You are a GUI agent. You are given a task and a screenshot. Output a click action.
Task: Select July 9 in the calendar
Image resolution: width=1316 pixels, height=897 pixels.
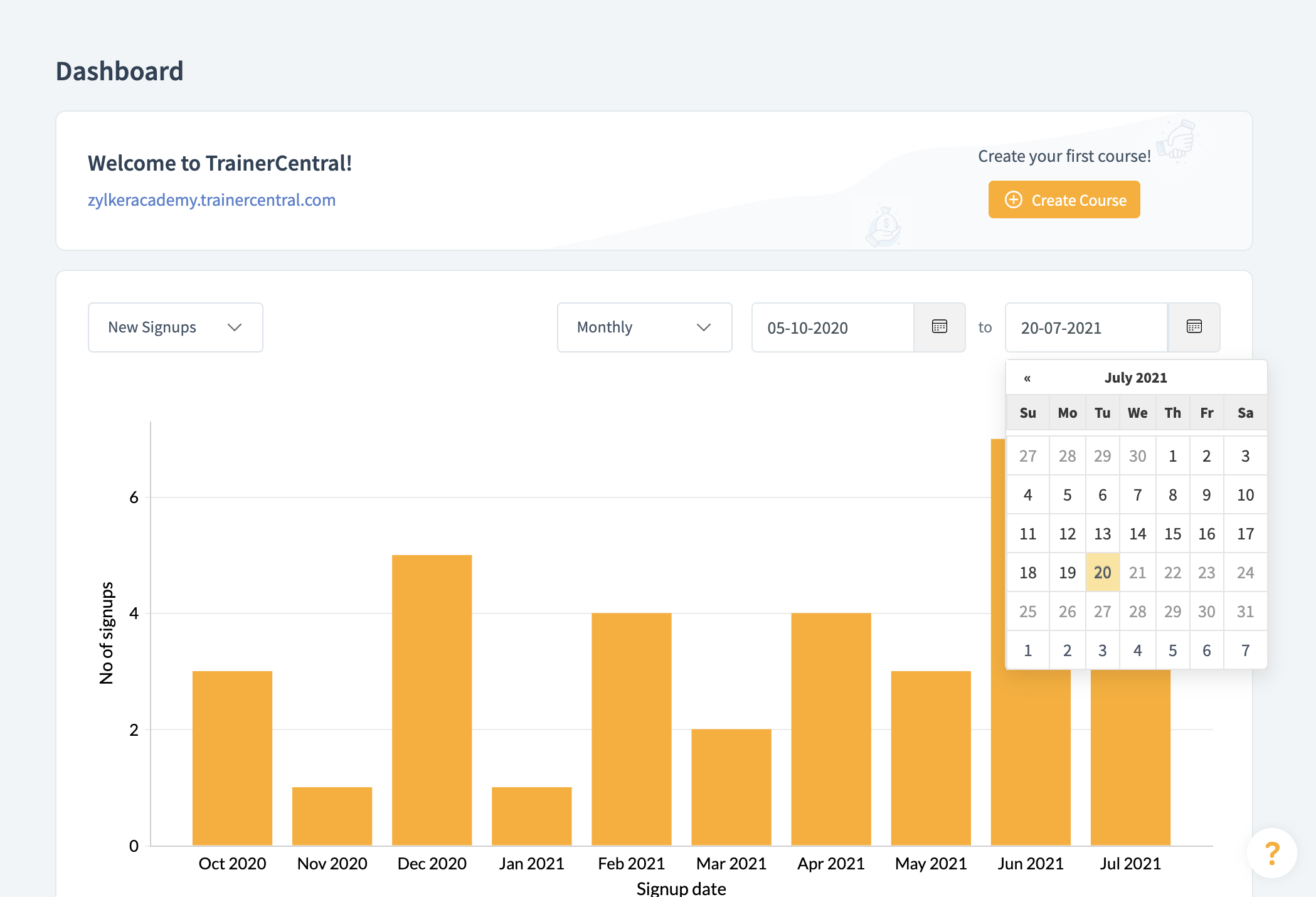[1206, 495]
